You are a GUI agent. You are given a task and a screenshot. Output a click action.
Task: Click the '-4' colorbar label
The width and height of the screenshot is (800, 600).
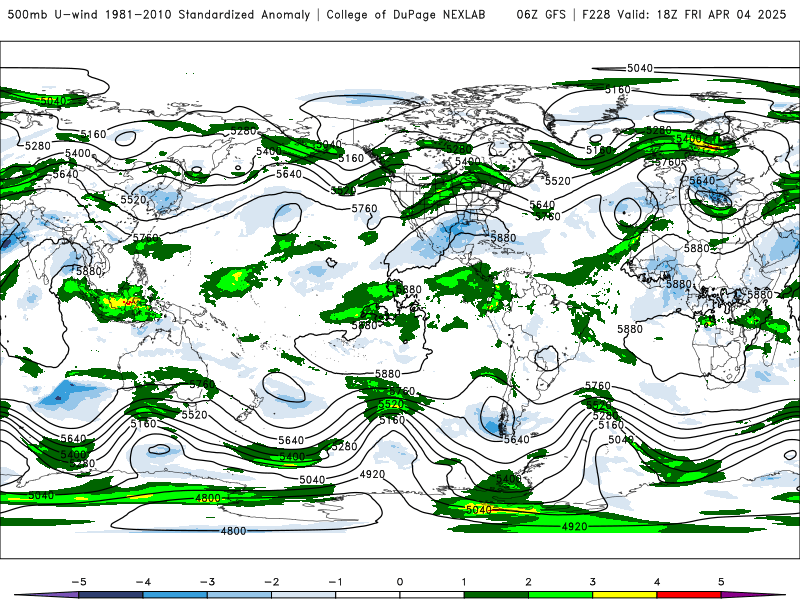(x=143, y=582)
